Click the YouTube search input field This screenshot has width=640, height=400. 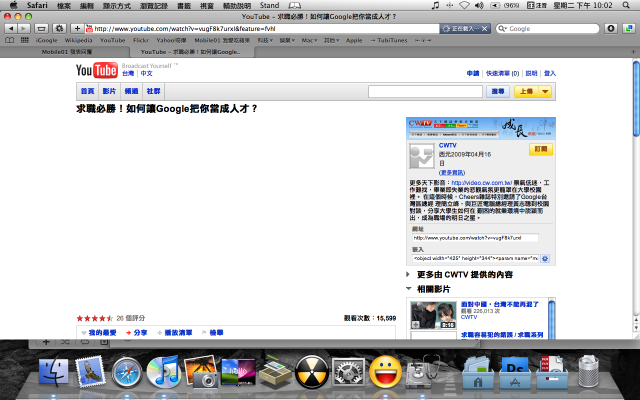[425, 91]
